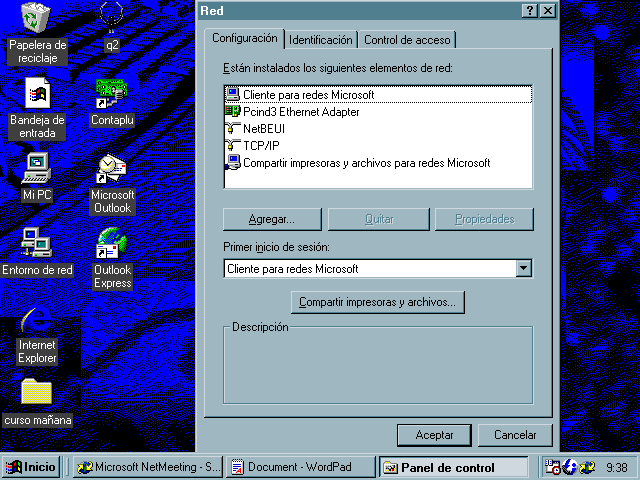Click the question mark help button in title bar

tap(530, 11)
